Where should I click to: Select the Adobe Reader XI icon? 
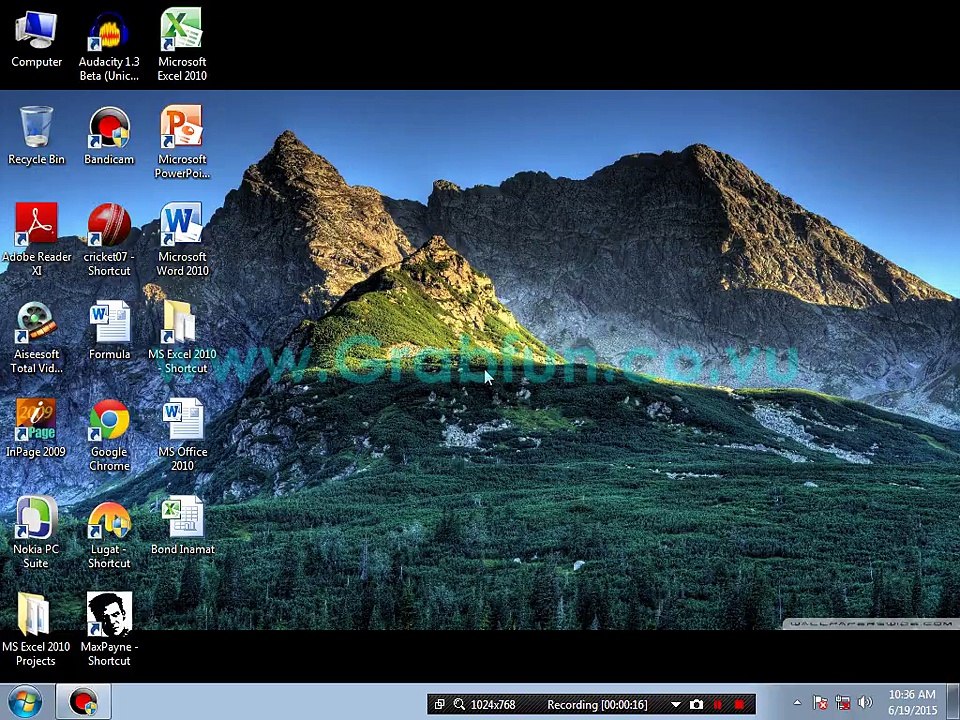click(36, 239)
